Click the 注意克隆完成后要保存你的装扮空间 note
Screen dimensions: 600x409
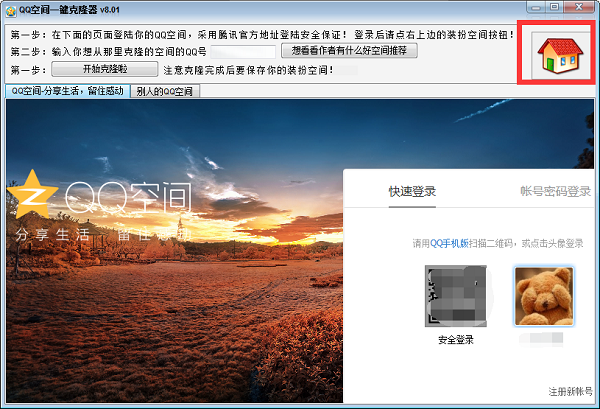pyautogui.click(x=249, y=70)
